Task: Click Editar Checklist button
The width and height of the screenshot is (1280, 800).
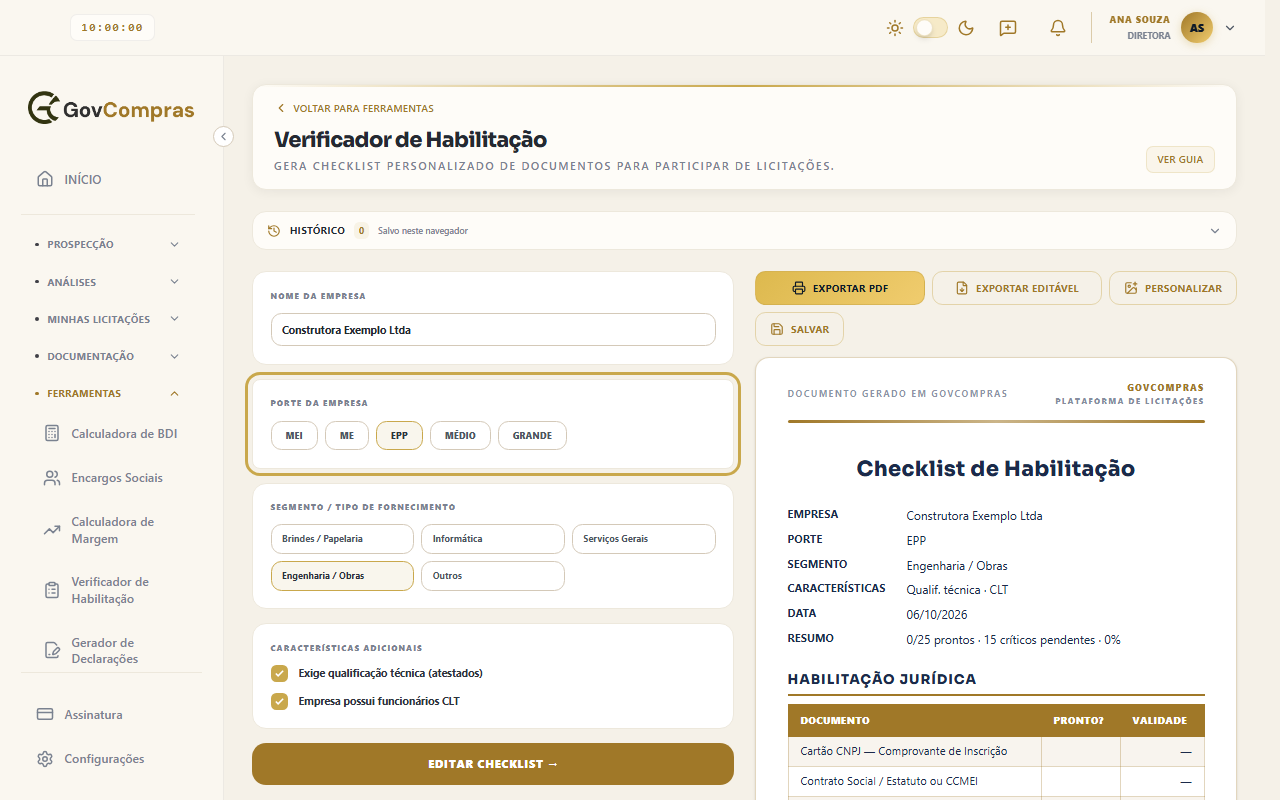Action: [x=493, y=764]
